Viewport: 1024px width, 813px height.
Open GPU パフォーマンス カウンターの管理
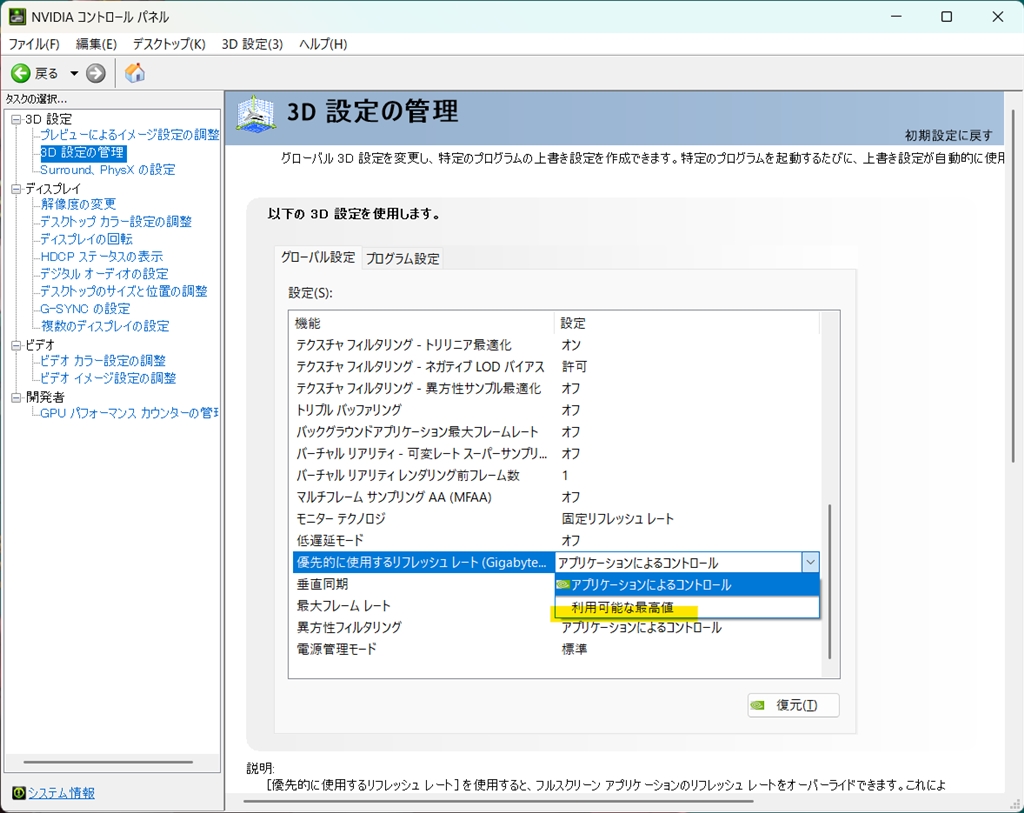[129, 413]
